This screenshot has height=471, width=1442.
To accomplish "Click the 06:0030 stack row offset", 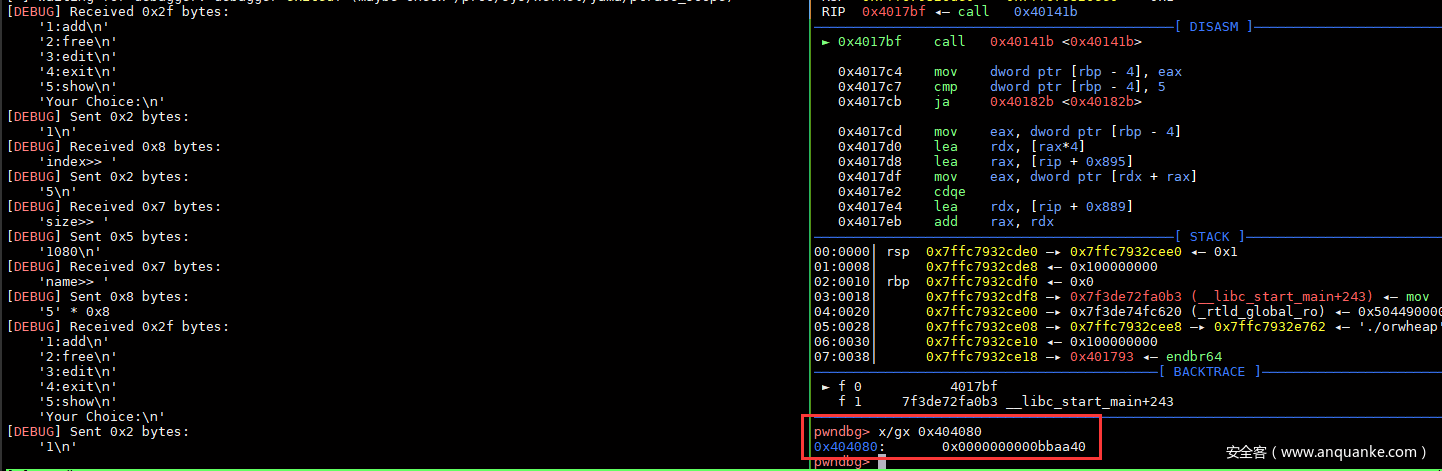I will (841, 341).
